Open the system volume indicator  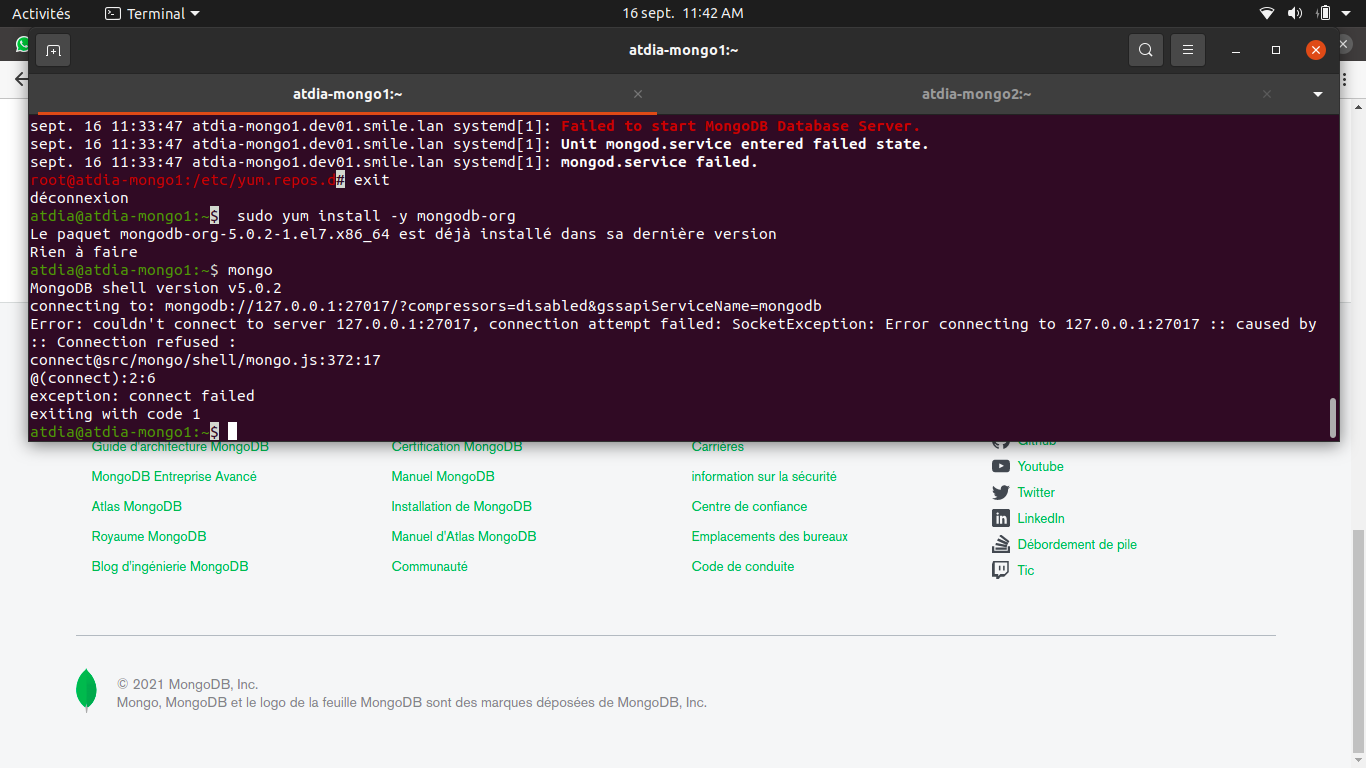tap(1295, 14)
